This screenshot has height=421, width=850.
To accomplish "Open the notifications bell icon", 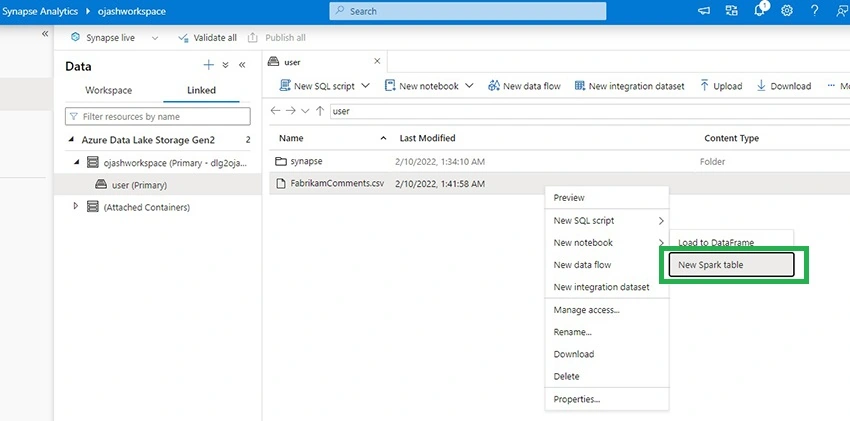I will [759, 10].
